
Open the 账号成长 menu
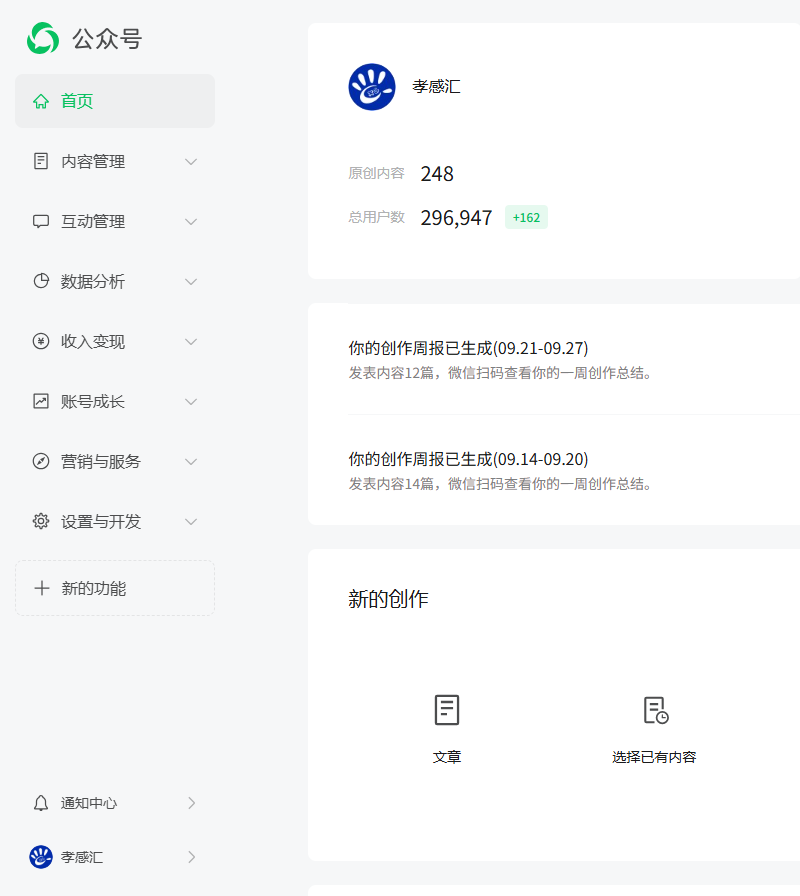tap(115, 401)
